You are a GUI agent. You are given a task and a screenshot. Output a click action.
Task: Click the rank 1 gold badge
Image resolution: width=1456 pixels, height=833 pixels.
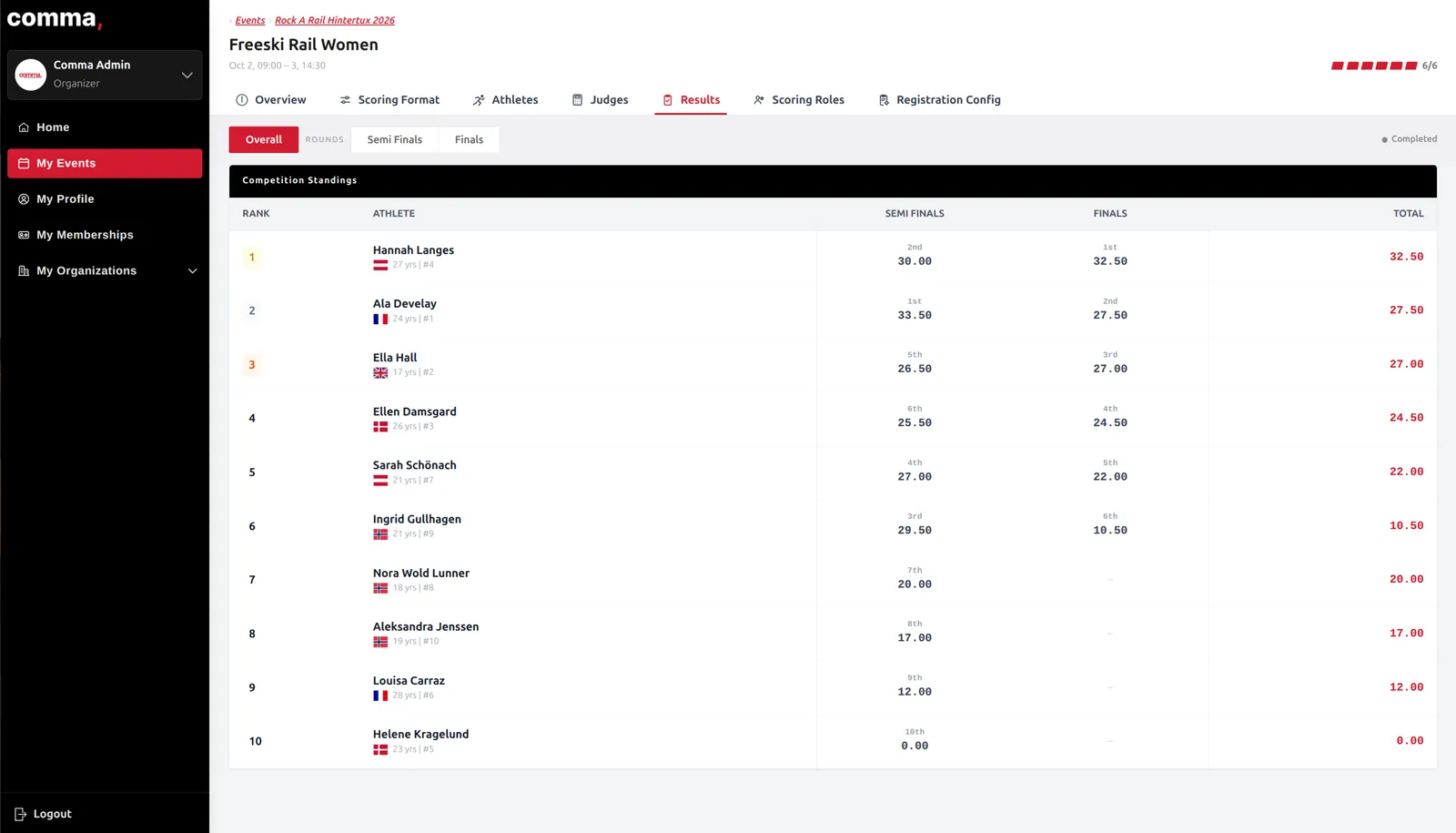click(252, 258)
